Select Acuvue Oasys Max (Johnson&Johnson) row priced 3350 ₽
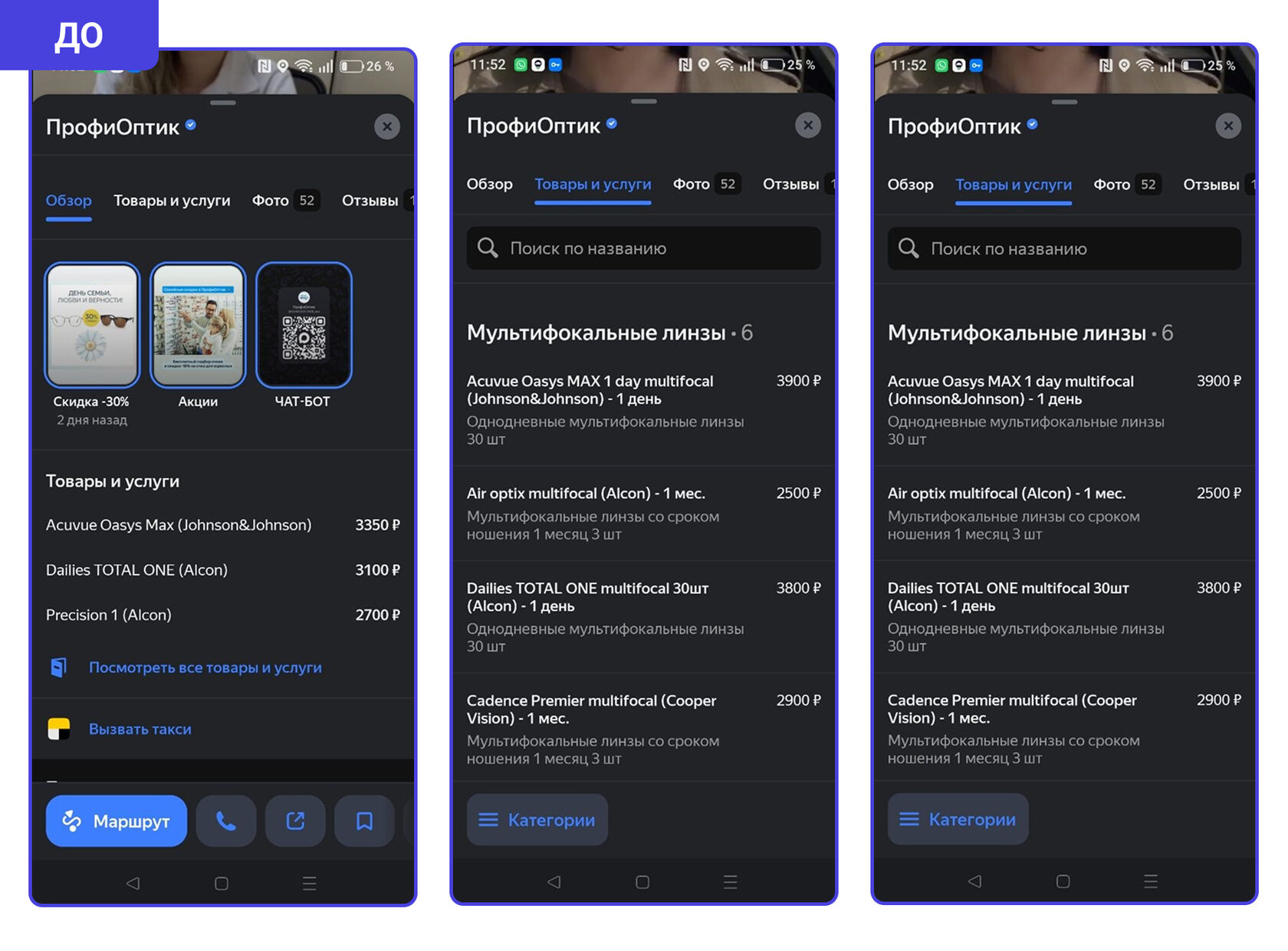The image size is (1288, 951). (x=223, y=525)
